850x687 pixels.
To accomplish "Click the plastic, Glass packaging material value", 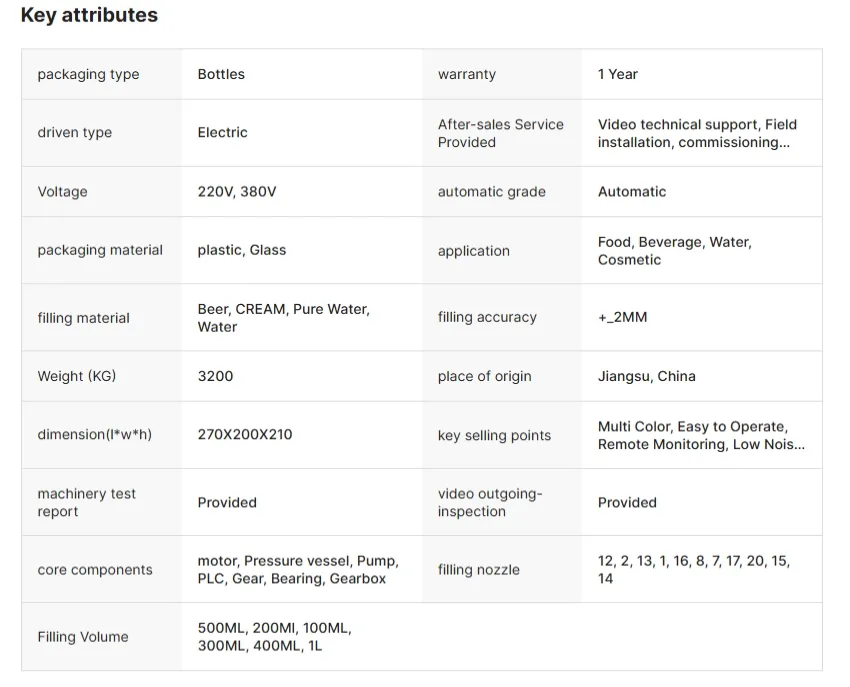I will pos(241,250).
